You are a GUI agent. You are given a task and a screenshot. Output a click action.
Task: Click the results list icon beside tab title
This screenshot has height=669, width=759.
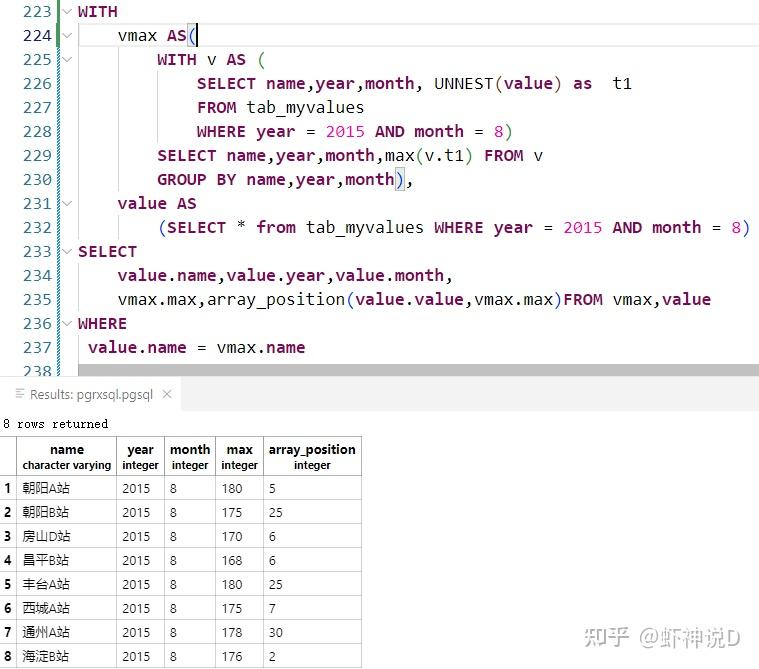tap(20, 393)
